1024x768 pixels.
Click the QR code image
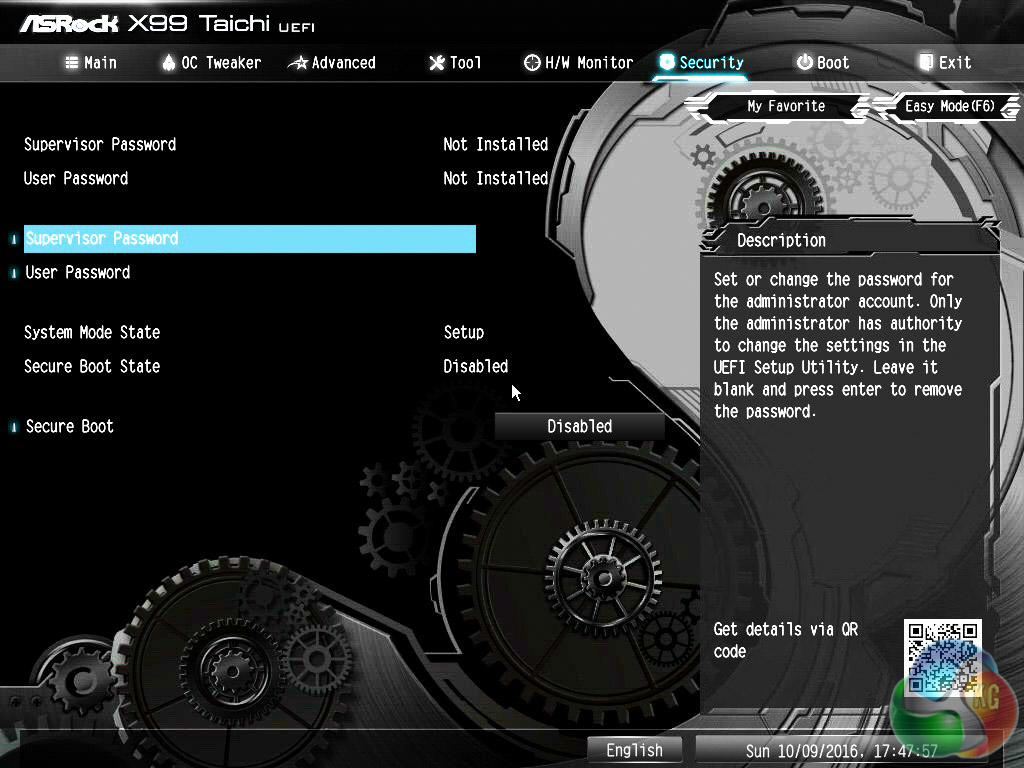click(942, 657)
